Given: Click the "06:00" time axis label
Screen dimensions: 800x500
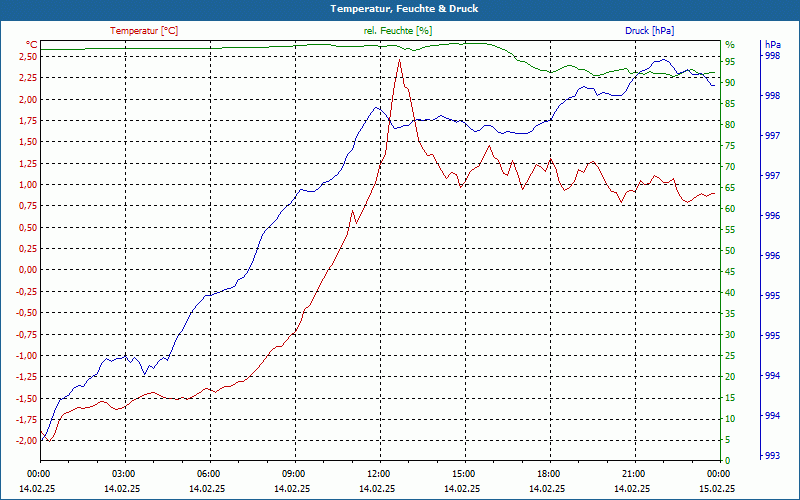Looking at the screenshot, I should coord(209,473).
